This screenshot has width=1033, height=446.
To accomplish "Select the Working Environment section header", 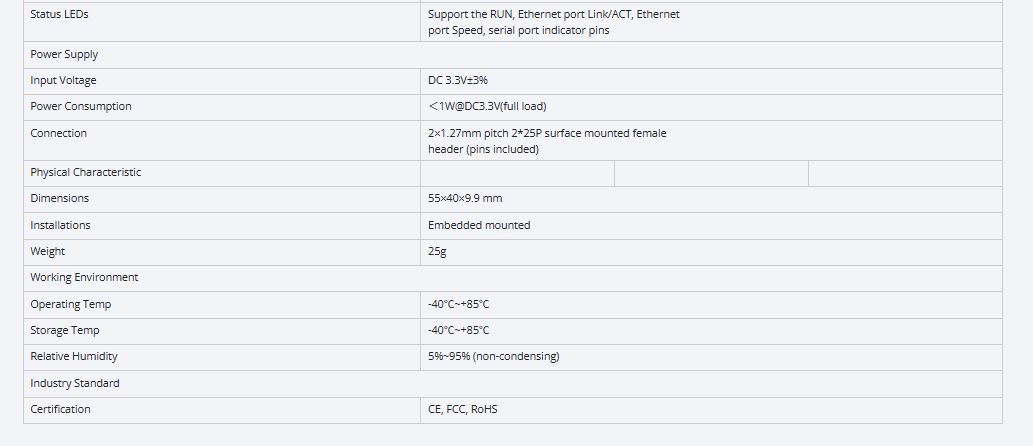I will pyautogui.click(x=84, y=277).
